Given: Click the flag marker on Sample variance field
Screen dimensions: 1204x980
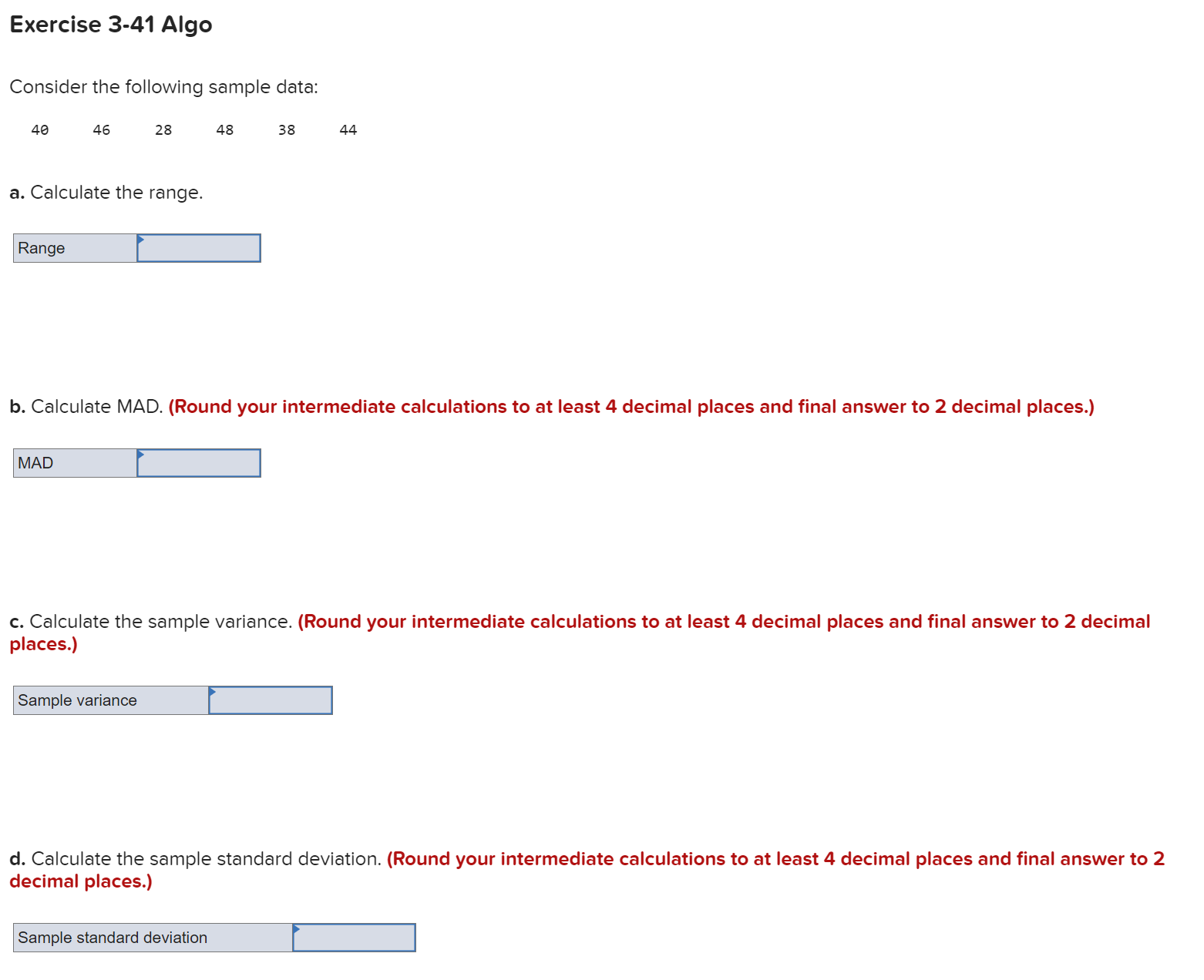Looking at the screenshot, I should 214,693.
